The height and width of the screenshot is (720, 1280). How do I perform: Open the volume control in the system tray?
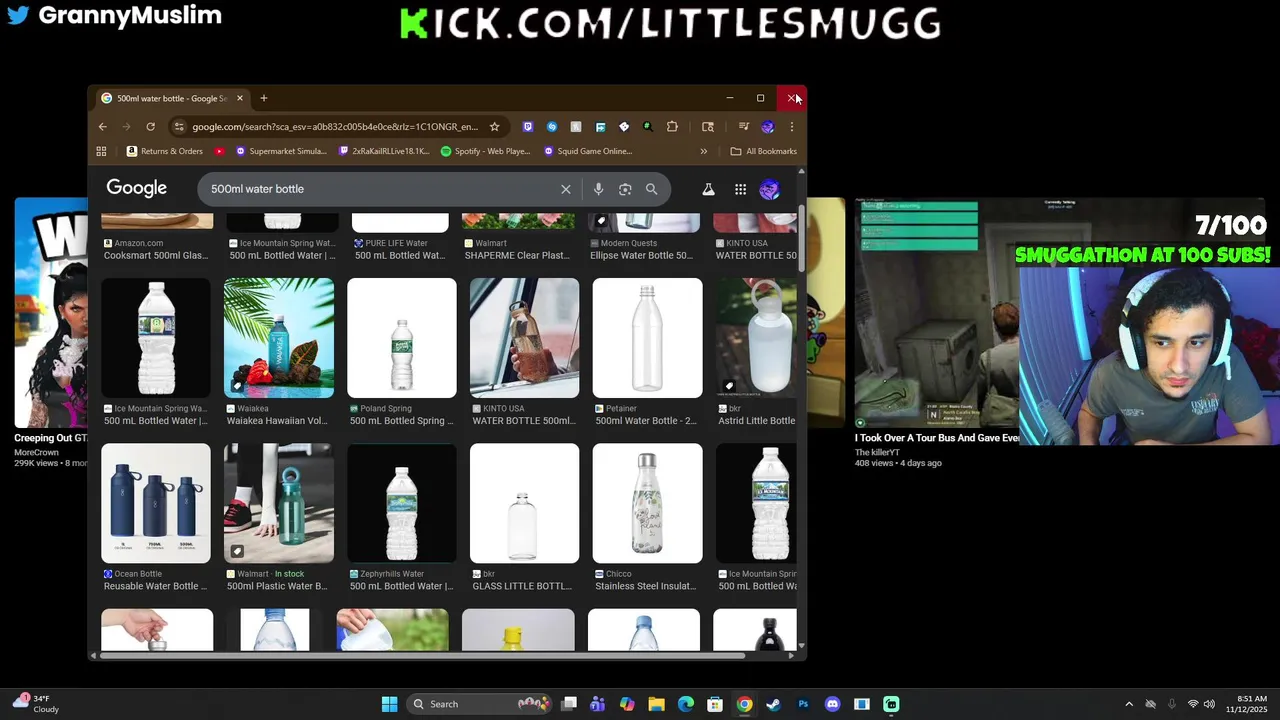[x=1210, y=704]
